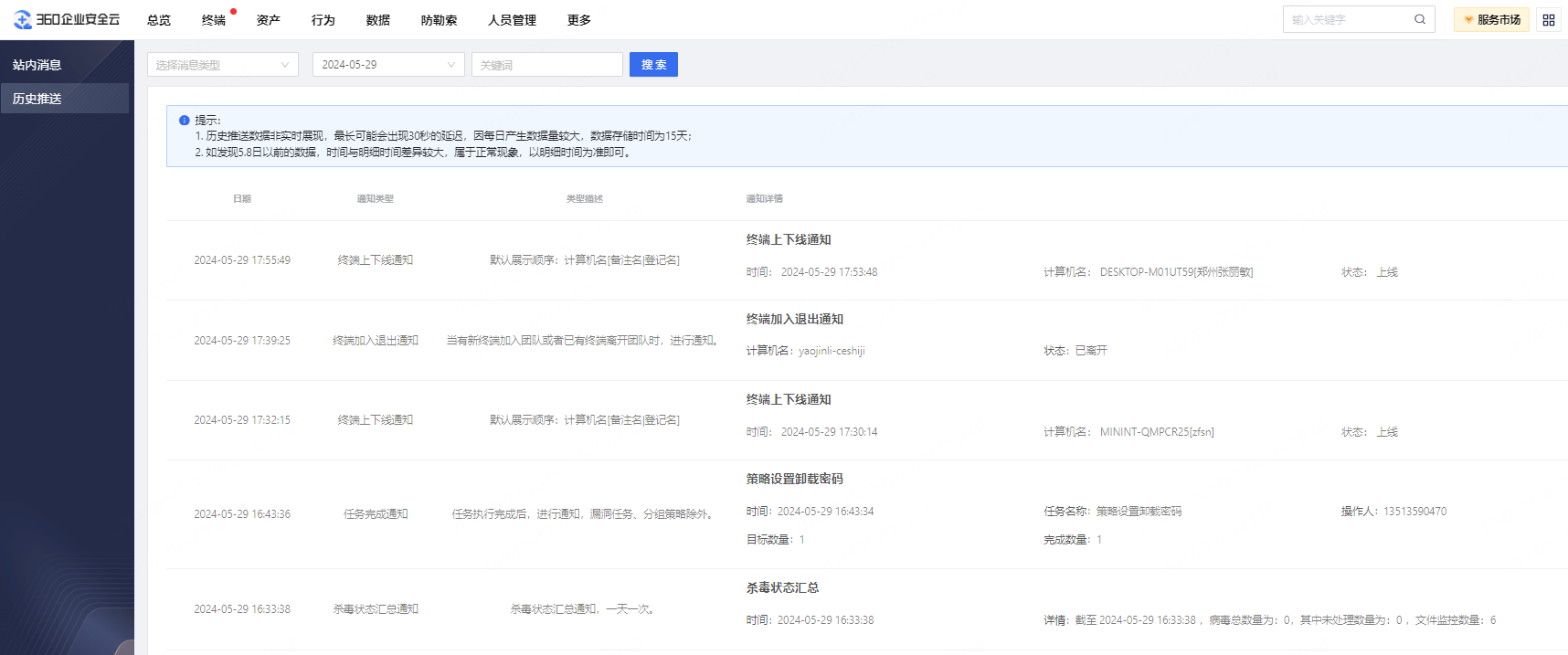Image resolution: width=1568 pixels, height=655 pixels.
Task: Open the 资产 menu
Action: 269,20
